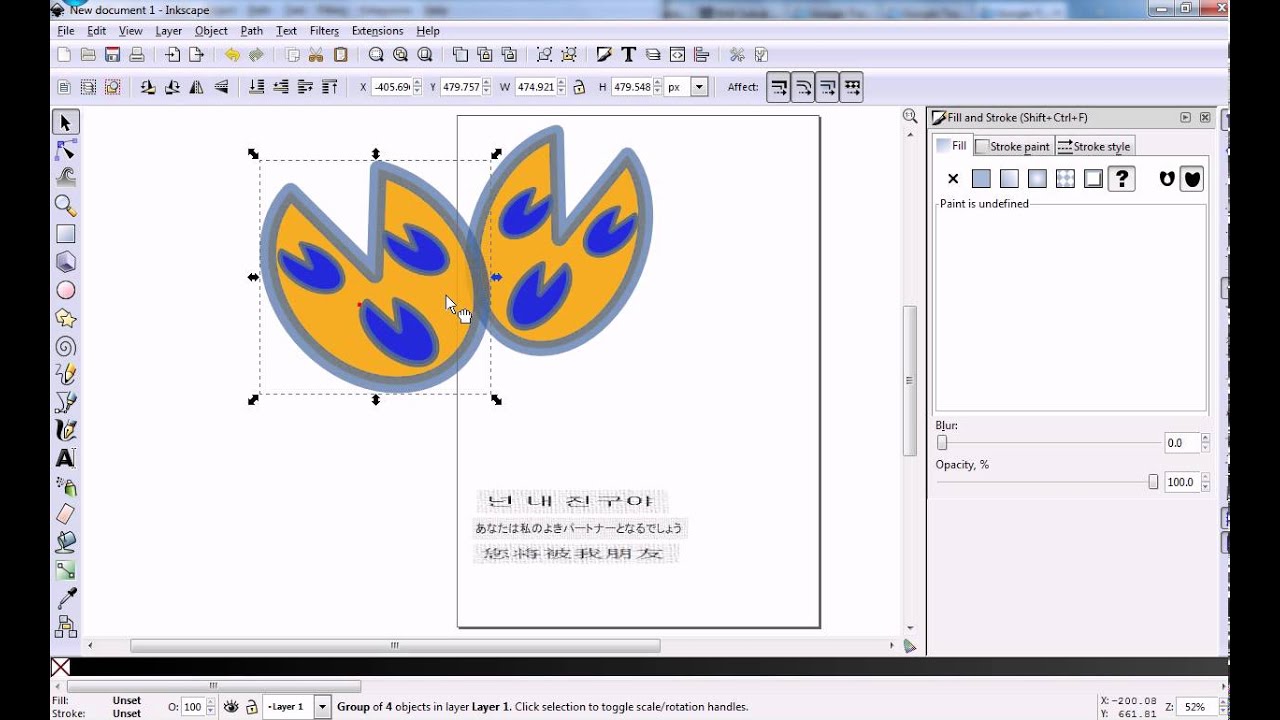Click the Save document icon

coord(112,55)
